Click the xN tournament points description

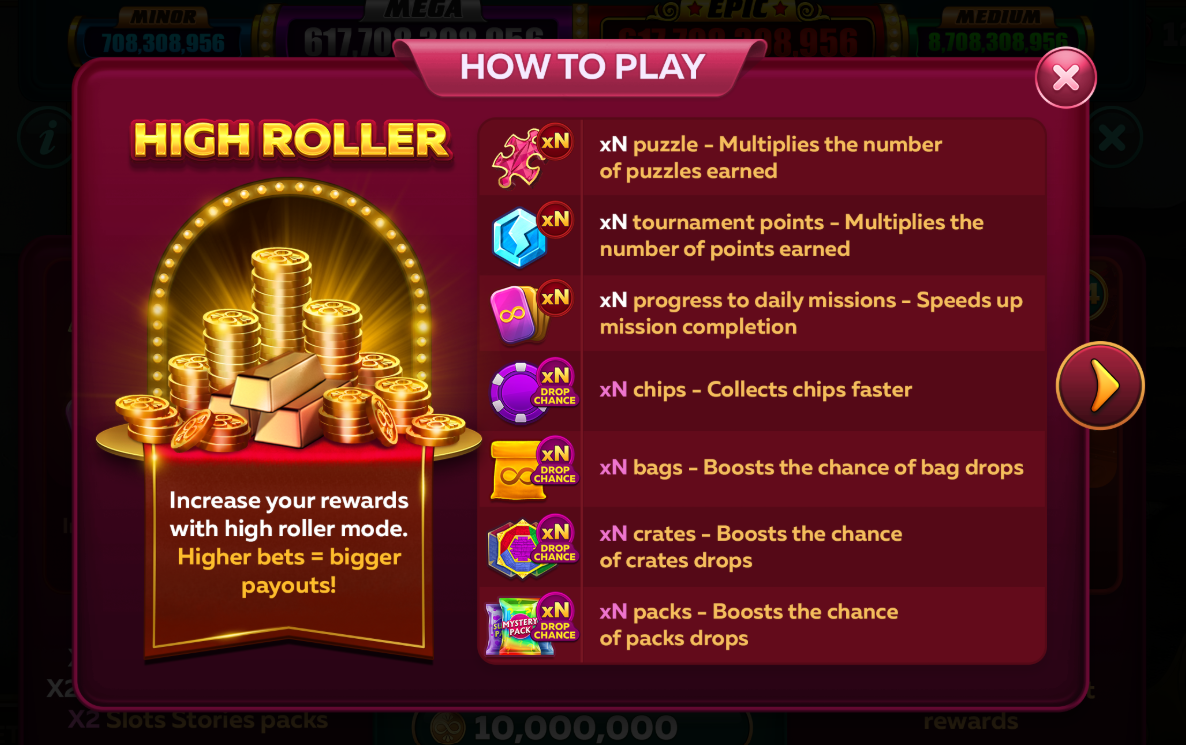point(791,235)
